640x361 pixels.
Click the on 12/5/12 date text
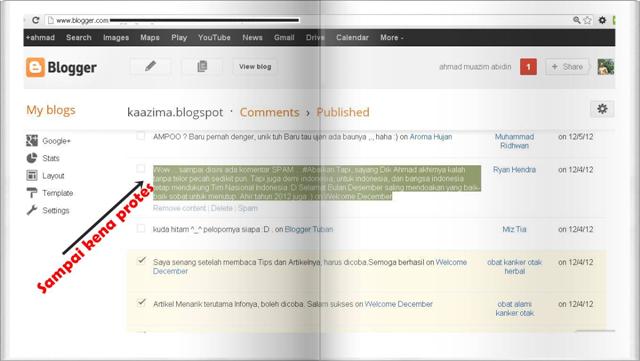point(576,137)
